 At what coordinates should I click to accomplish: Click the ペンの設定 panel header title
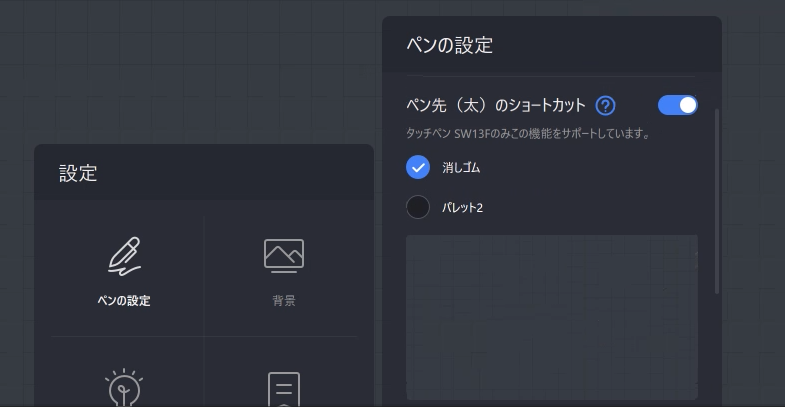[x=449, y=45]
